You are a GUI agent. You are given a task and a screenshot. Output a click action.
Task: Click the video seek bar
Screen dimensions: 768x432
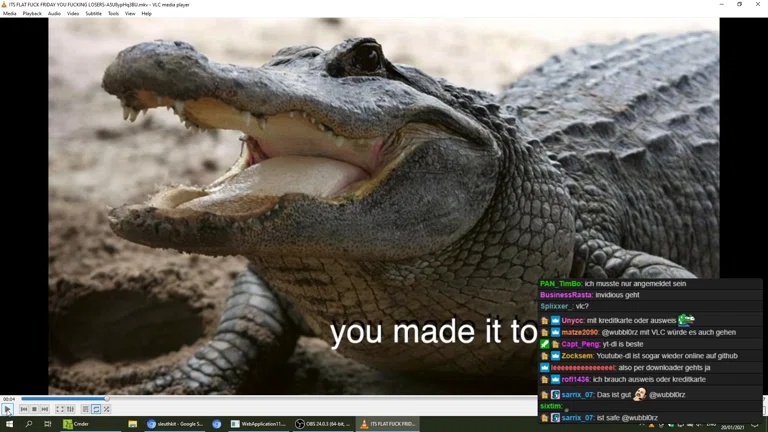[300, 399]
